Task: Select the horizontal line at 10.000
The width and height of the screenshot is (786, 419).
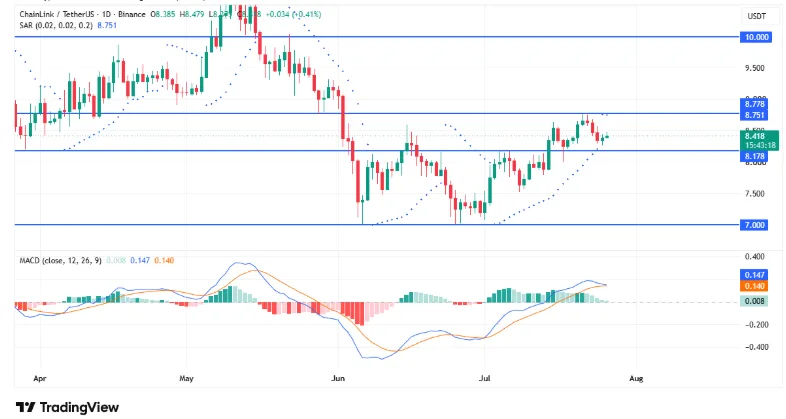Action: (377, 37)
